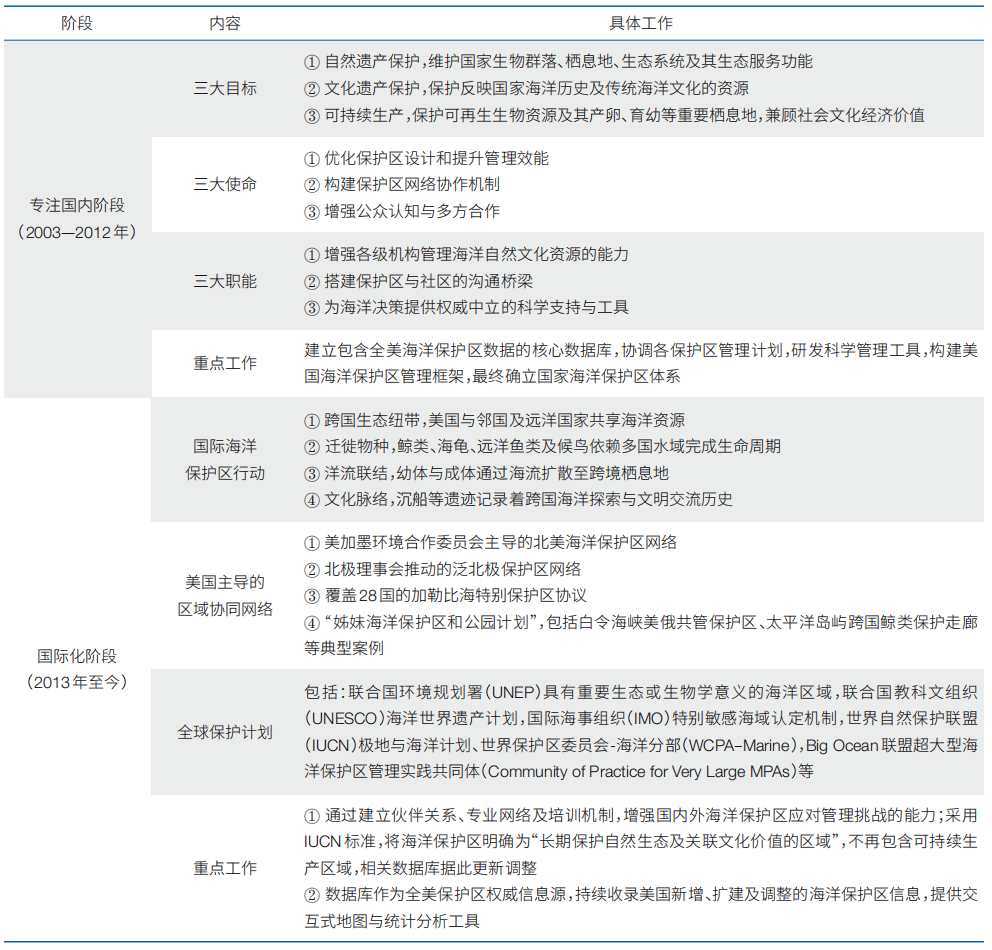Select the cell 全球保护计划

point(225,732)
